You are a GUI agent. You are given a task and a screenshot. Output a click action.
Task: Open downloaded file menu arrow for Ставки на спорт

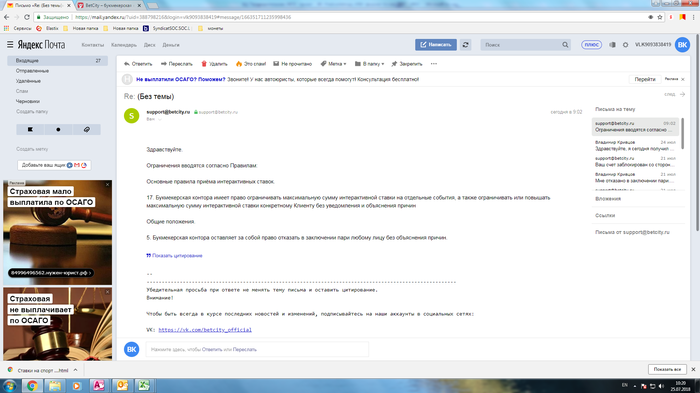pos(75,370)
